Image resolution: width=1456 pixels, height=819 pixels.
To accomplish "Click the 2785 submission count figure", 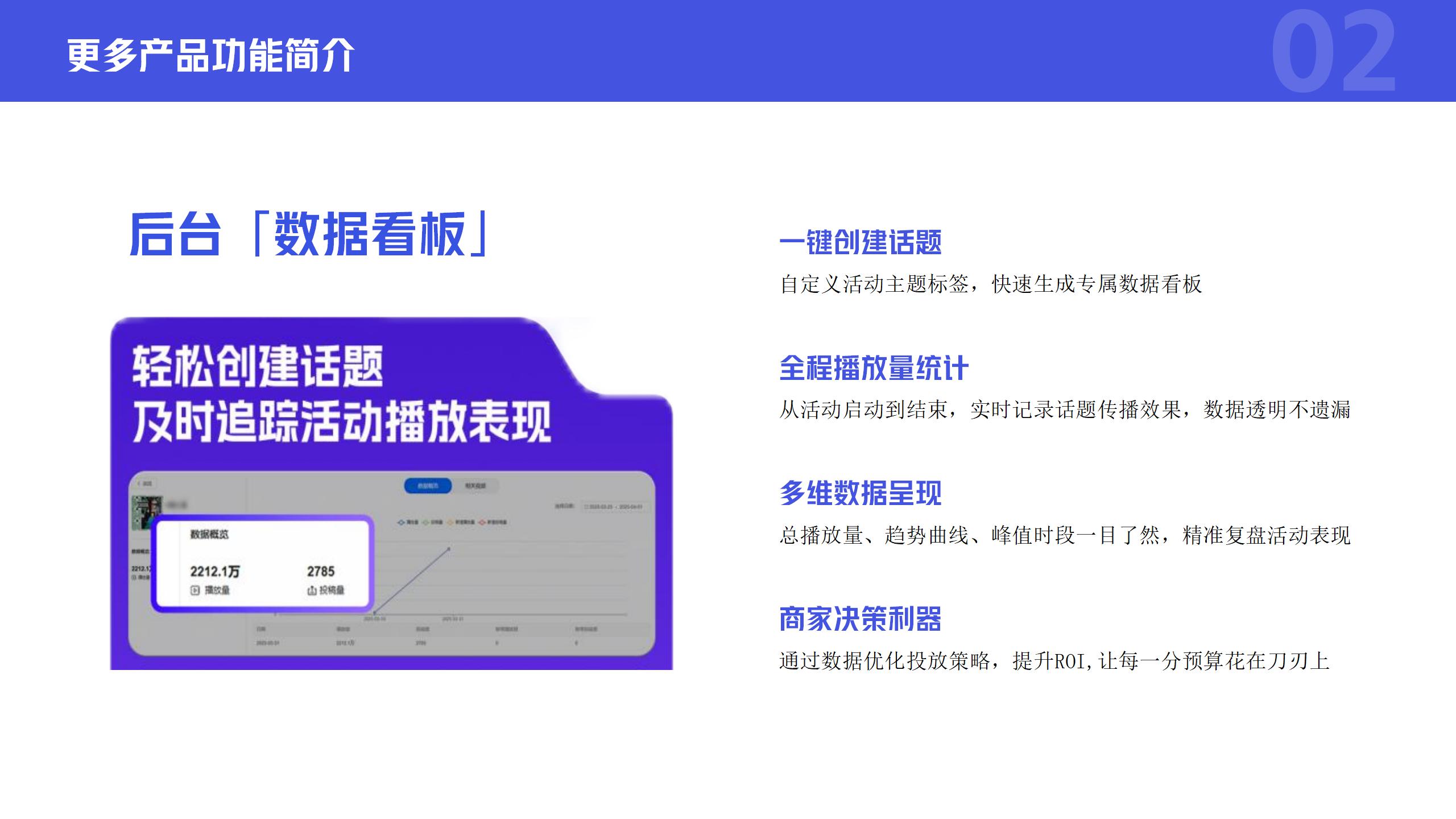I will [x=321, y=571].
